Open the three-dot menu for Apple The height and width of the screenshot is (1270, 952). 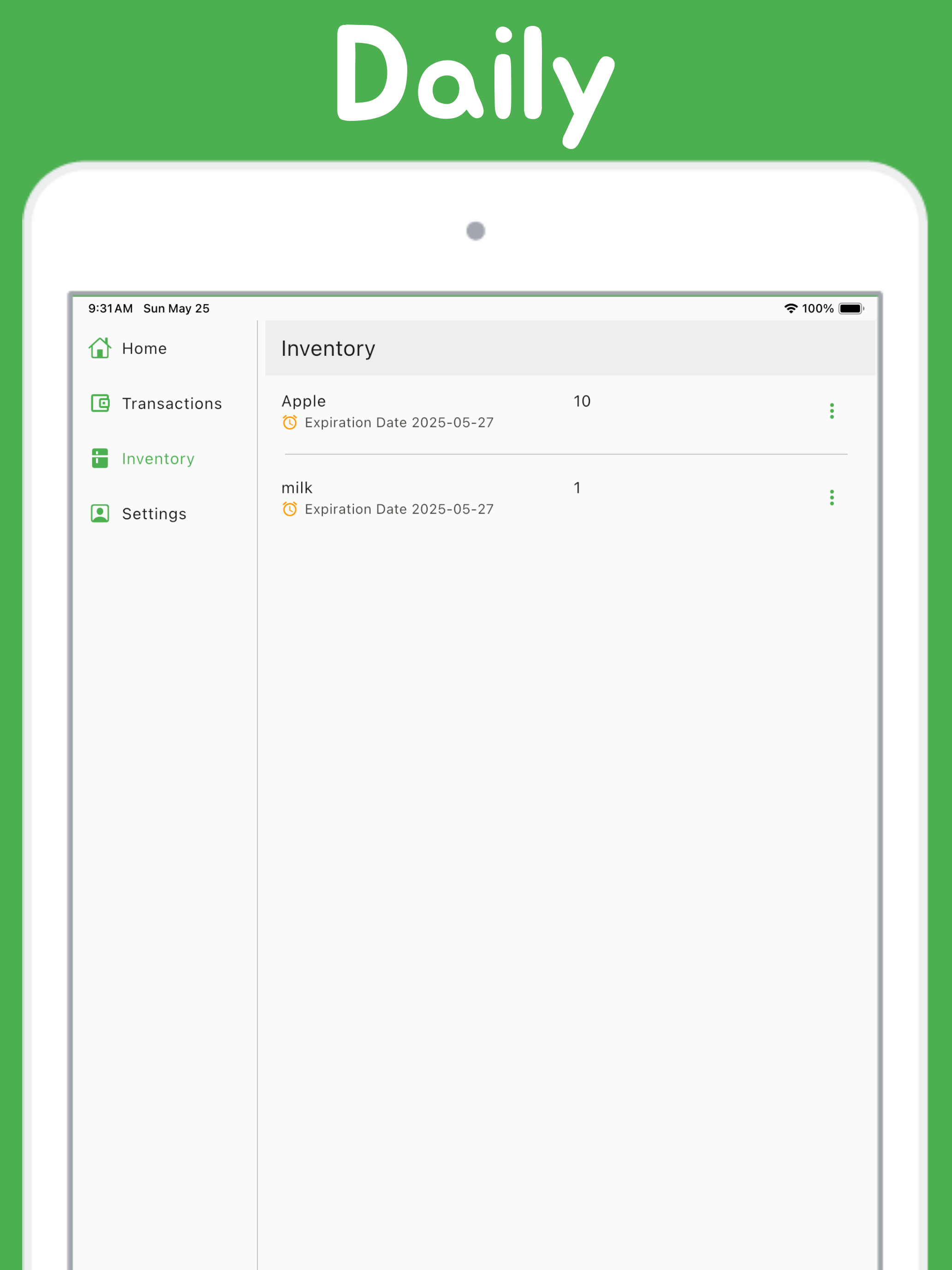[832, 411]
